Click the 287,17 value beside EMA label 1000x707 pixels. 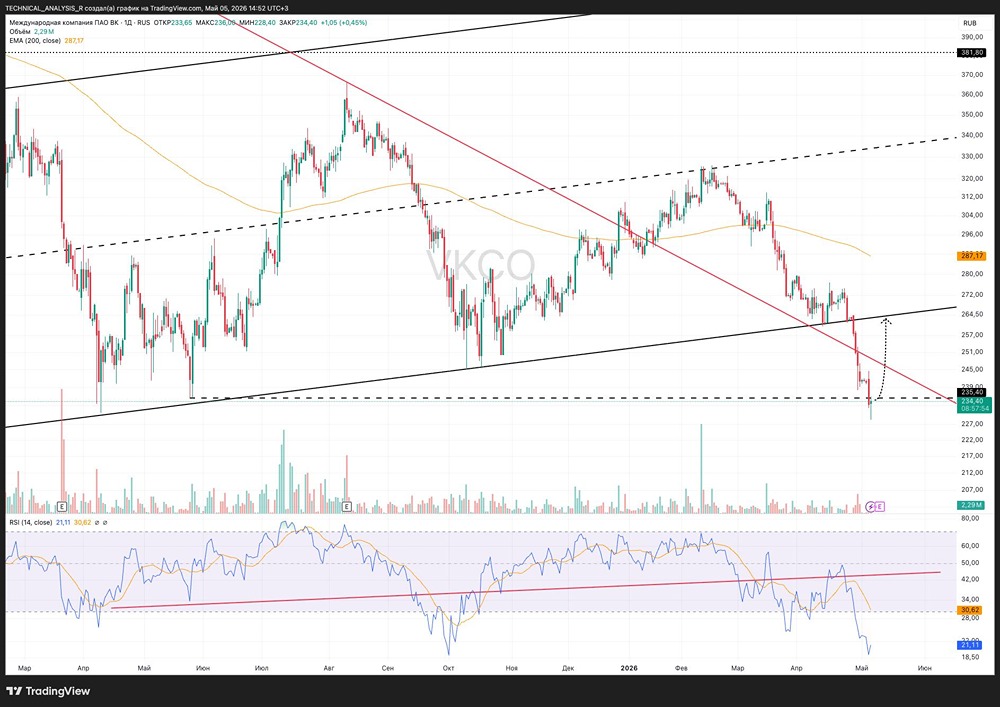point(74,40)
